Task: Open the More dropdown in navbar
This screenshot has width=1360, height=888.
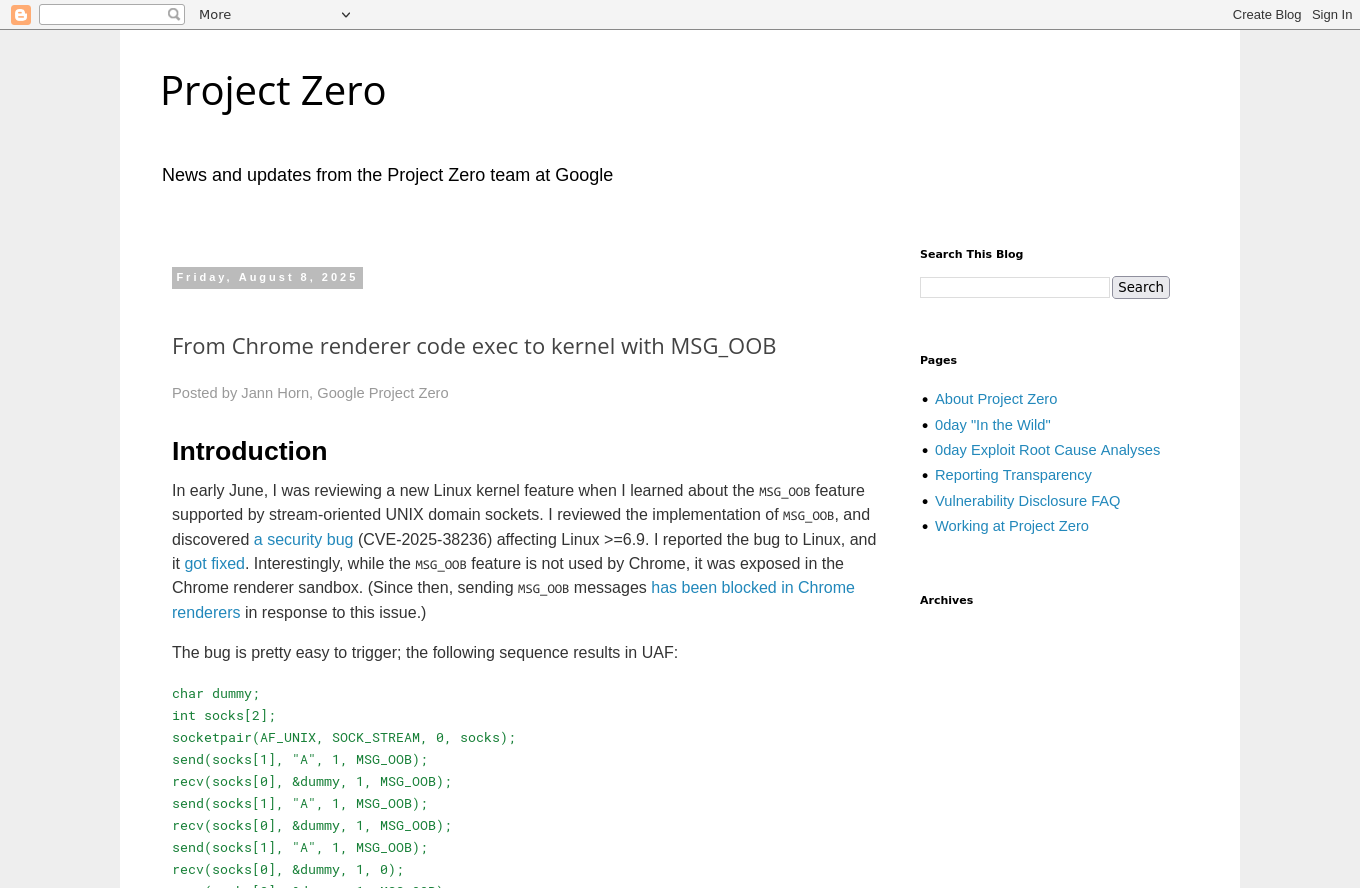Action: tap(275, 14)
